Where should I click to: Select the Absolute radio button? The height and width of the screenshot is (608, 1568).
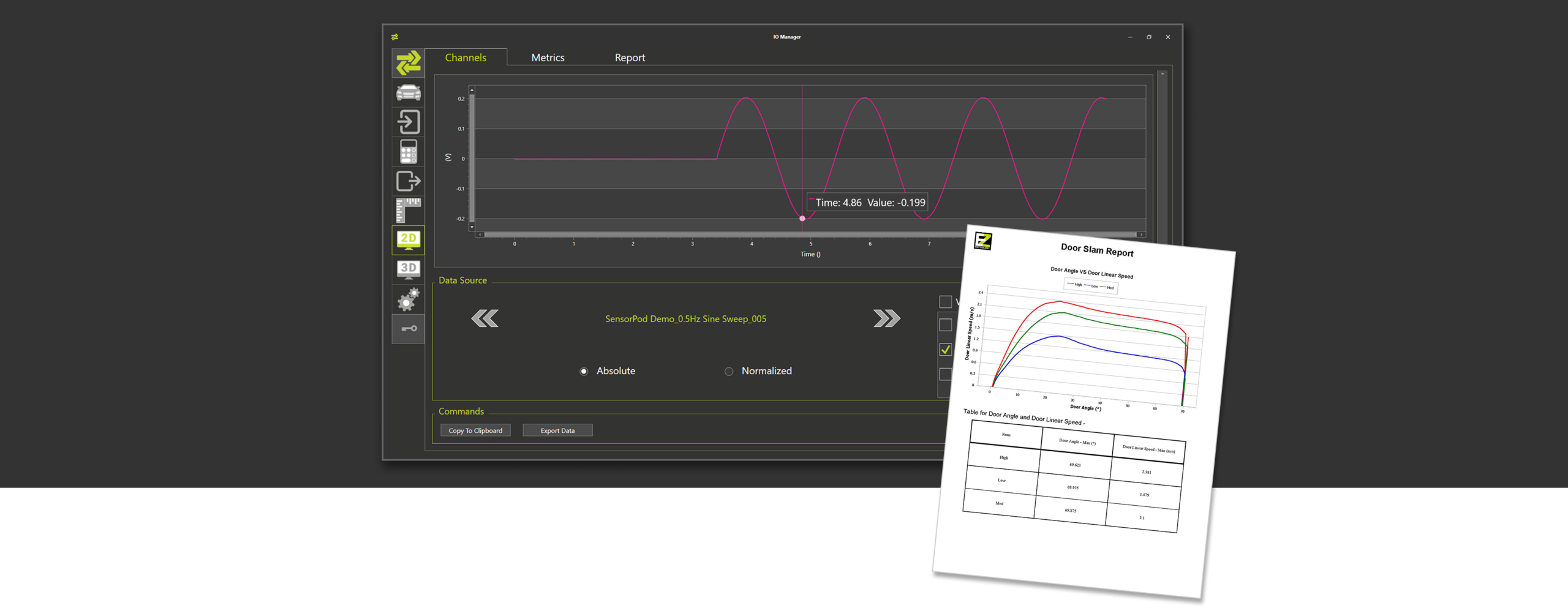(x=584, y=371)
